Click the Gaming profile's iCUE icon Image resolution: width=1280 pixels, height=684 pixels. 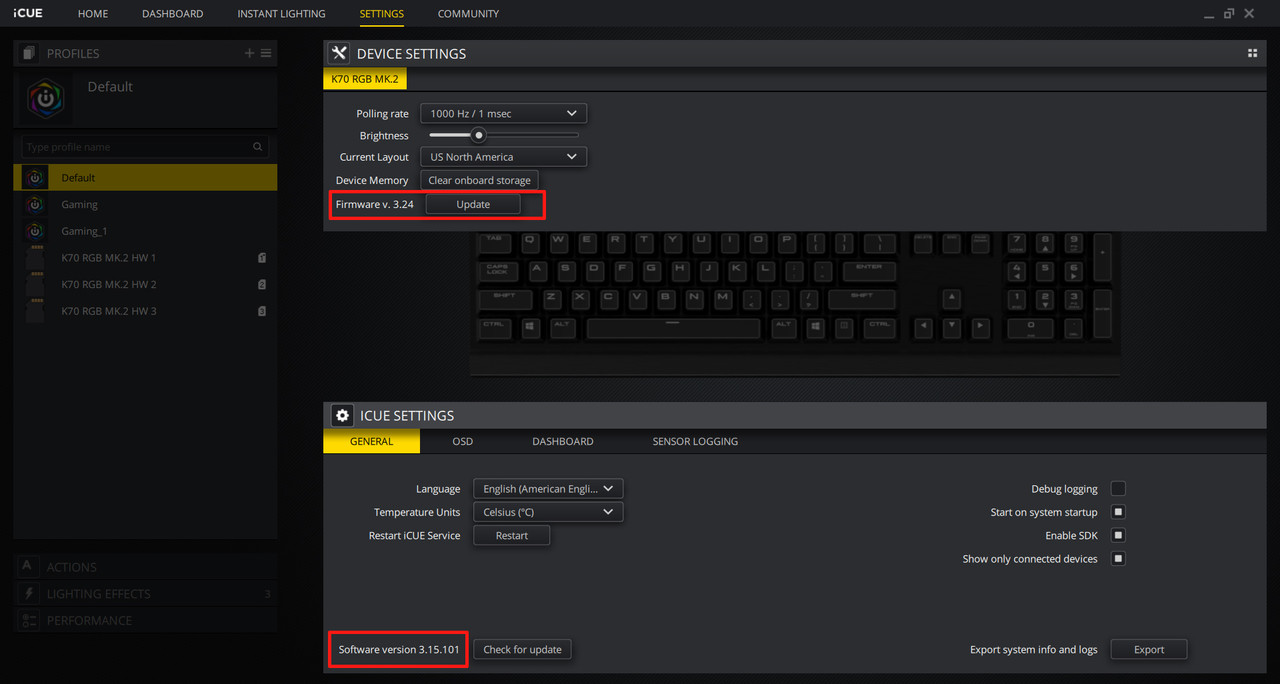36,204
